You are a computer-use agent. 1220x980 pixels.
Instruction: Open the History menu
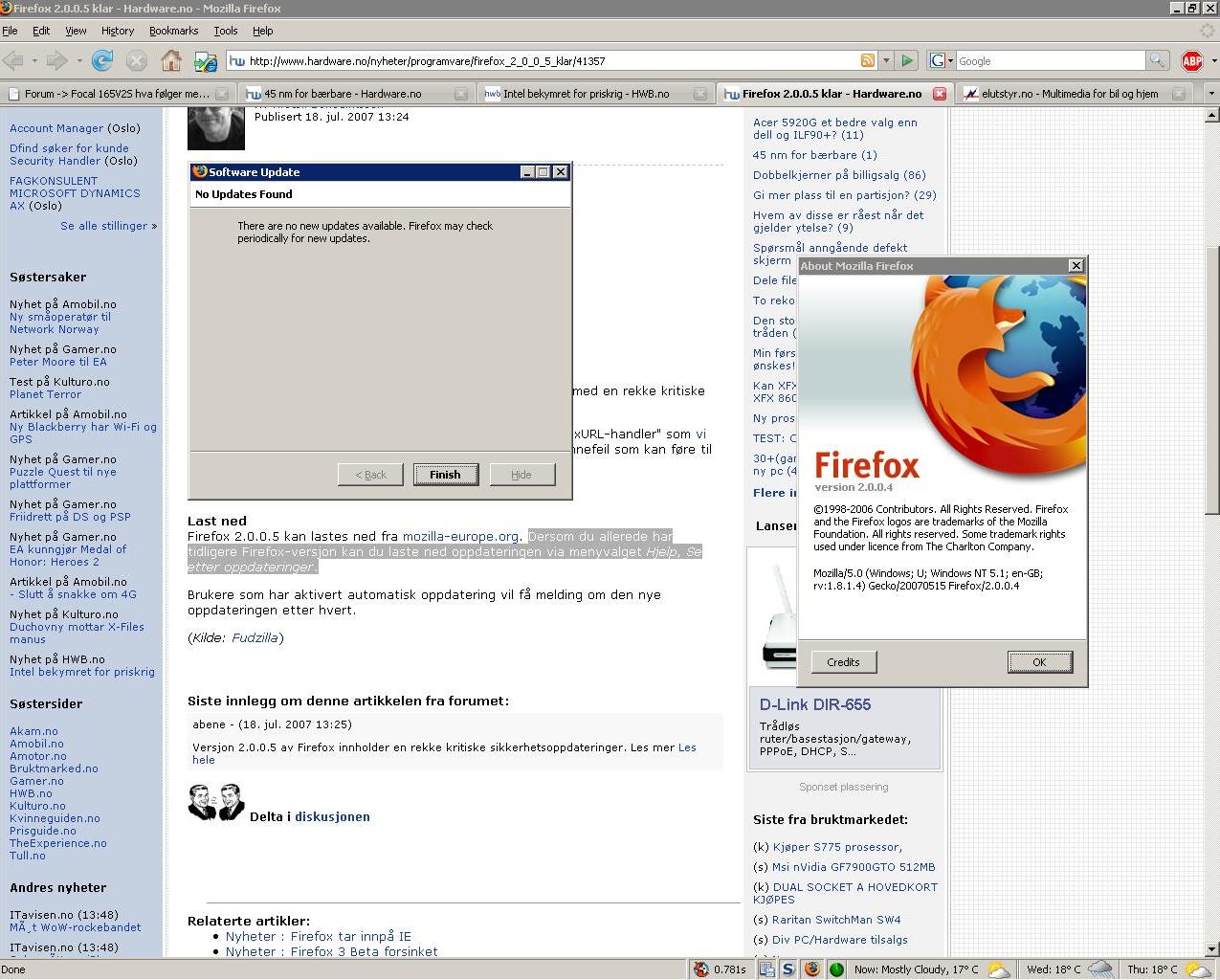(x=118, y=31)
